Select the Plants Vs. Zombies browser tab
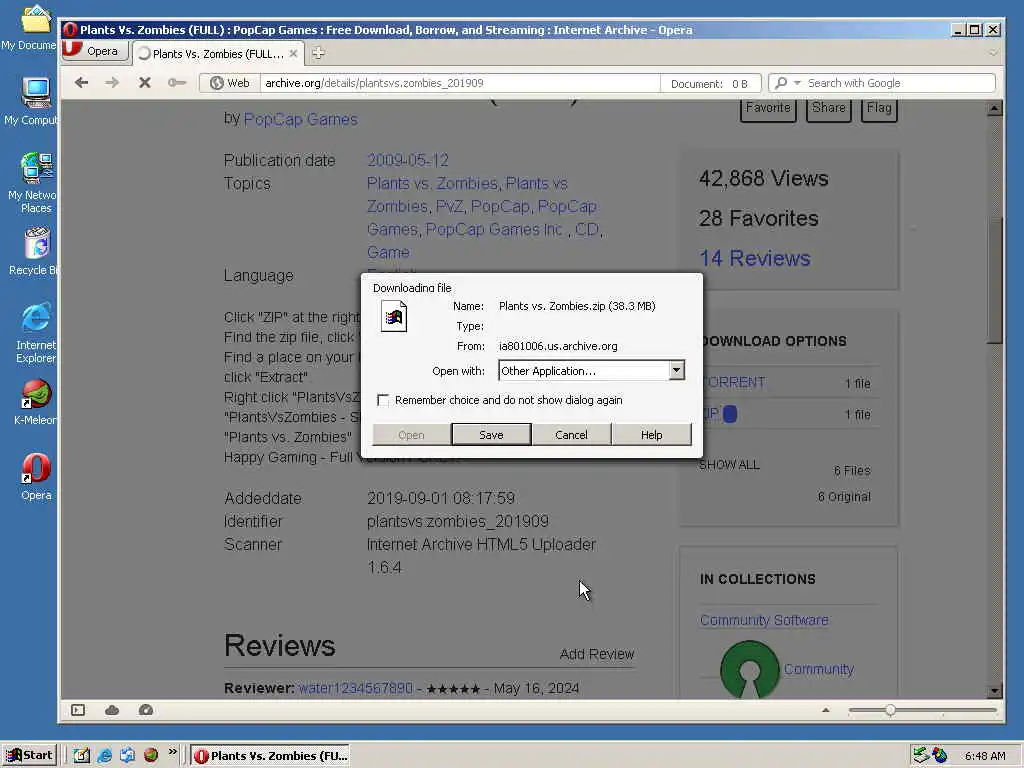 click(x=217, y=54)
